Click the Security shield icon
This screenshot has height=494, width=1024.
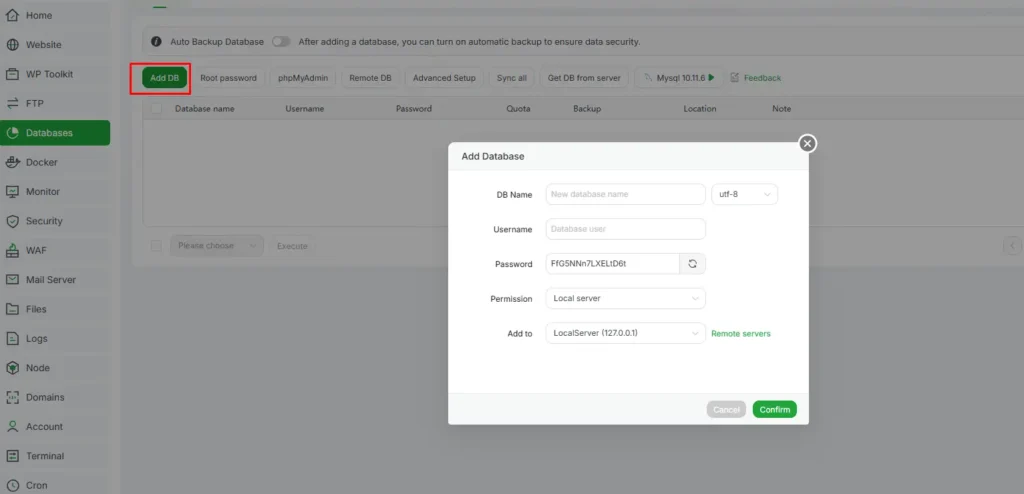(x=13, y=221)
